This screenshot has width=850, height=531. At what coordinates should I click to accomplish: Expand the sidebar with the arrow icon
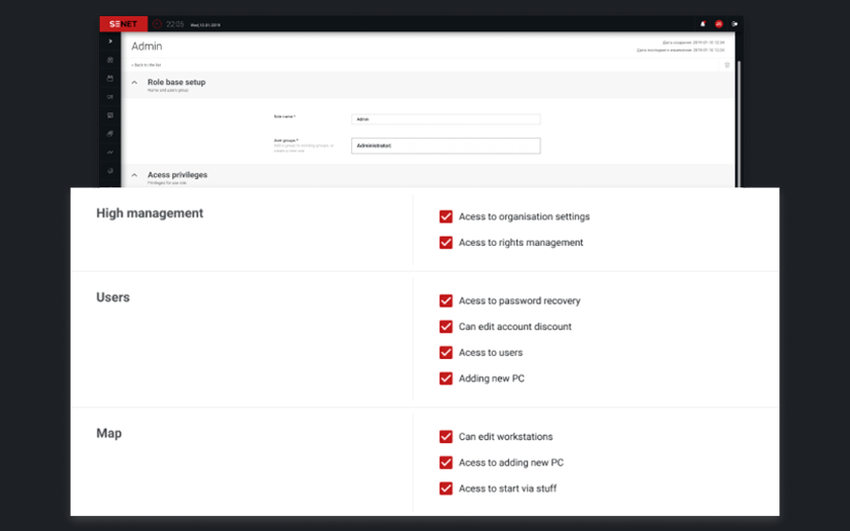coord(110,42)
